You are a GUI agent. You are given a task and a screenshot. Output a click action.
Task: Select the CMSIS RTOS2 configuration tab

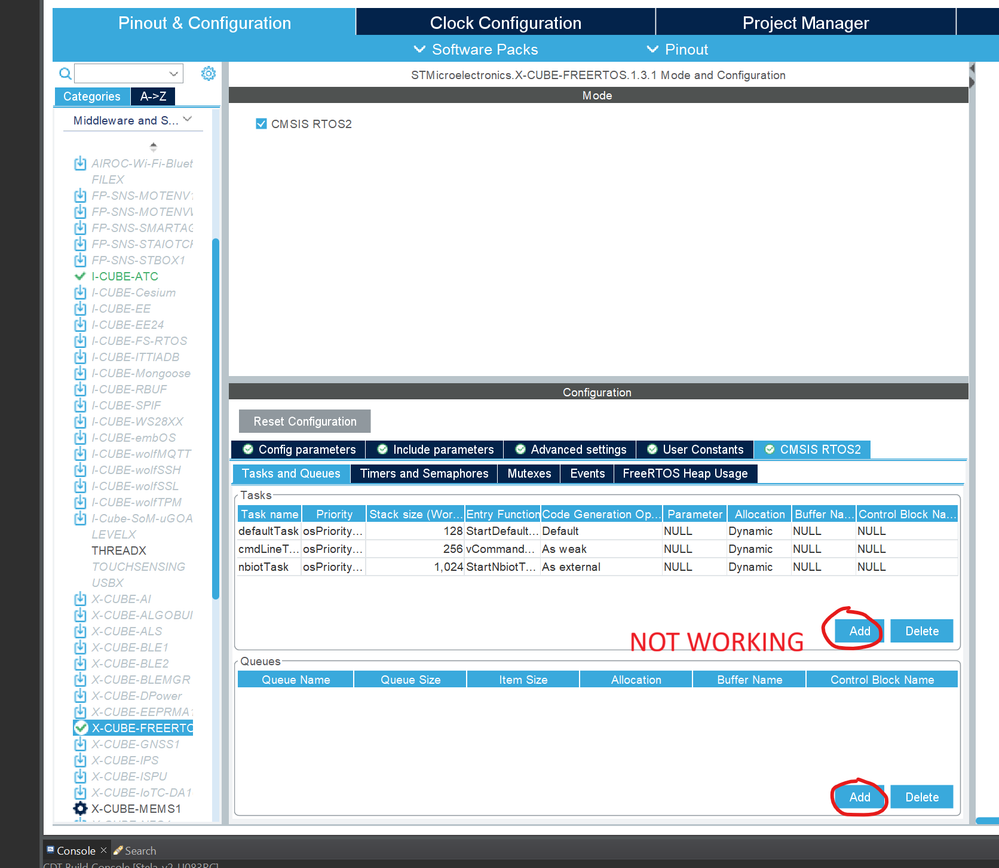point(812,449)
